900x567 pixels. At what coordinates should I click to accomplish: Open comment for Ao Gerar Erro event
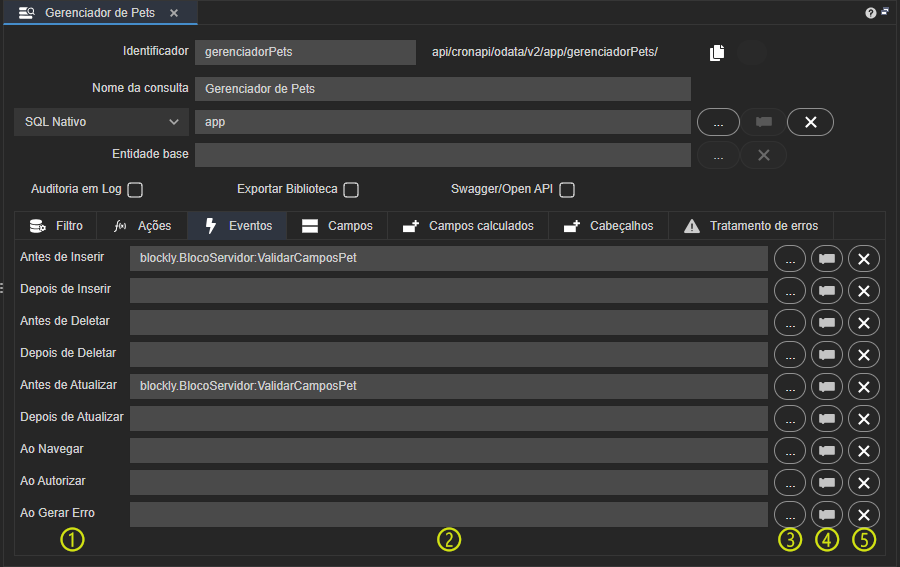(x=827, y=515)
